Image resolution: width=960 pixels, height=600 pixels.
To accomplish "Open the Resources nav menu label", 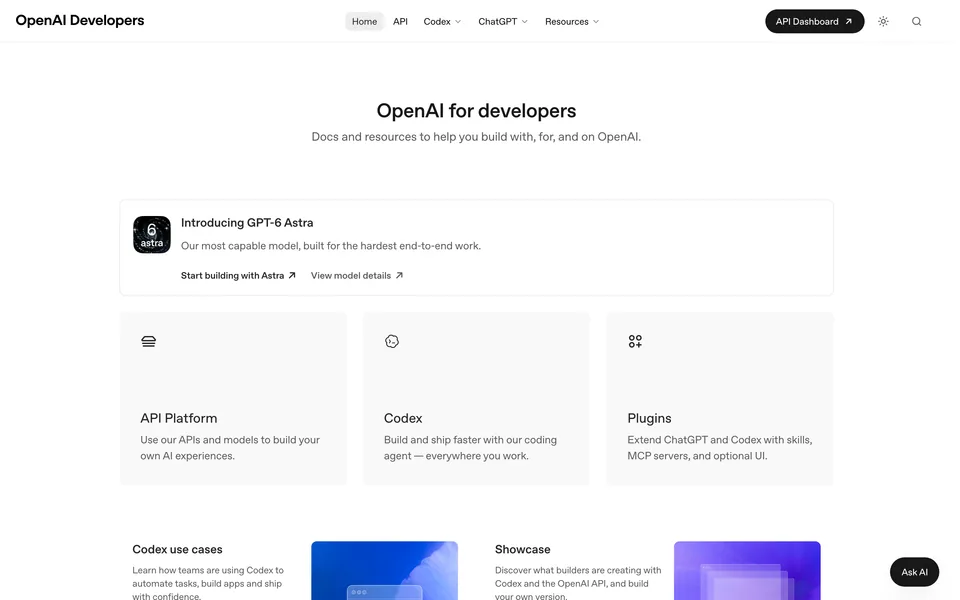I will pos(567,21).
